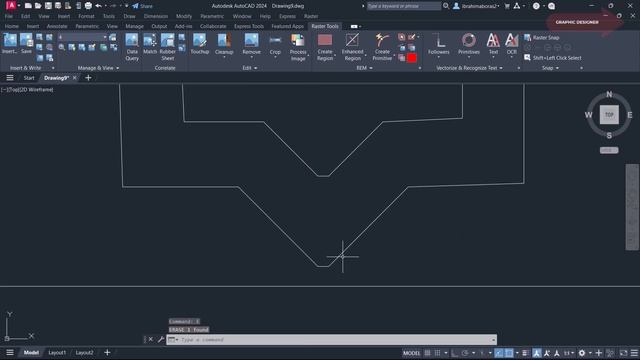This screenshot has width=640, height=360.
Task: Toggle snap mode in the status bar
Action: point(438,353)
